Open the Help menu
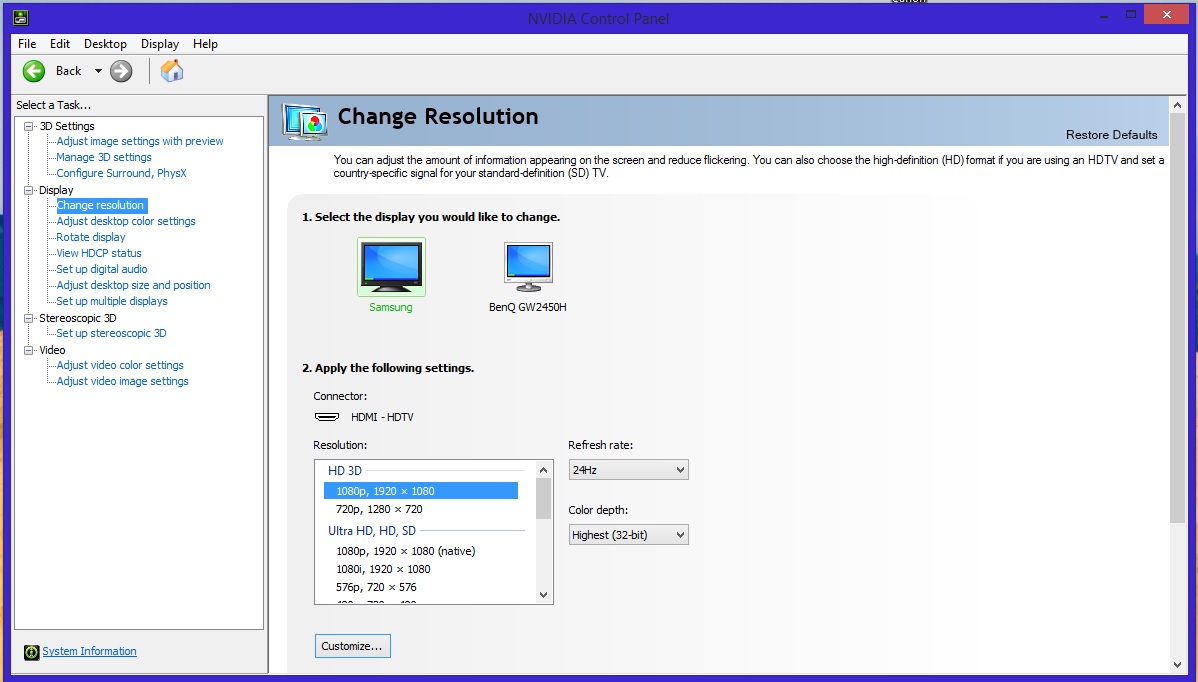 pyautogui.click(x=205, y=44)
